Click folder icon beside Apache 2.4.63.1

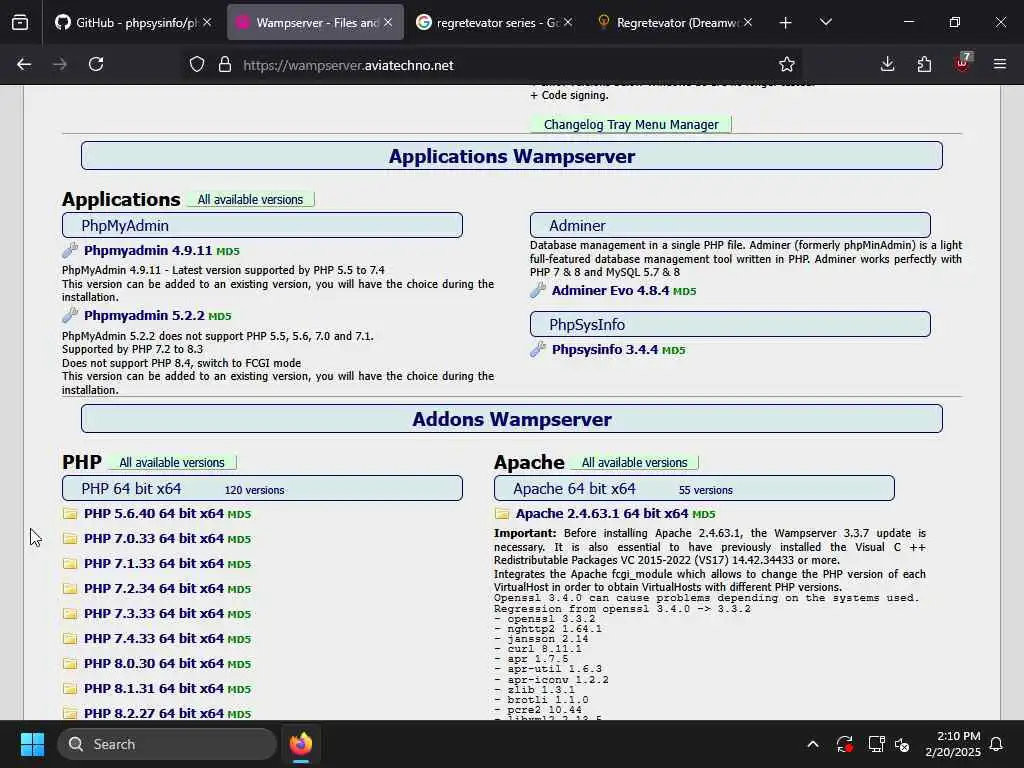click(x=502, y=514)
